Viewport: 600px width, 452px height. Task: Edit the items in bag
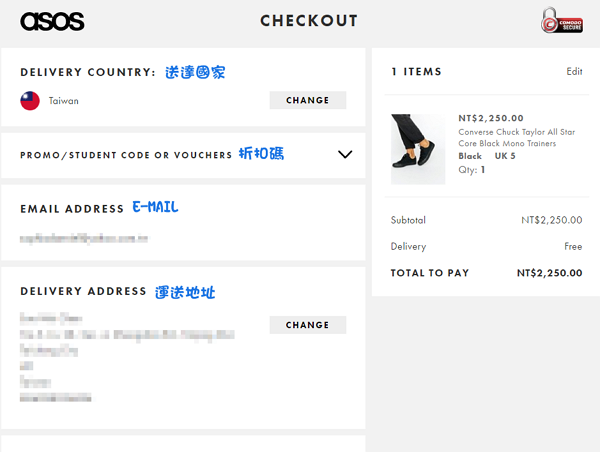(574, 72)
